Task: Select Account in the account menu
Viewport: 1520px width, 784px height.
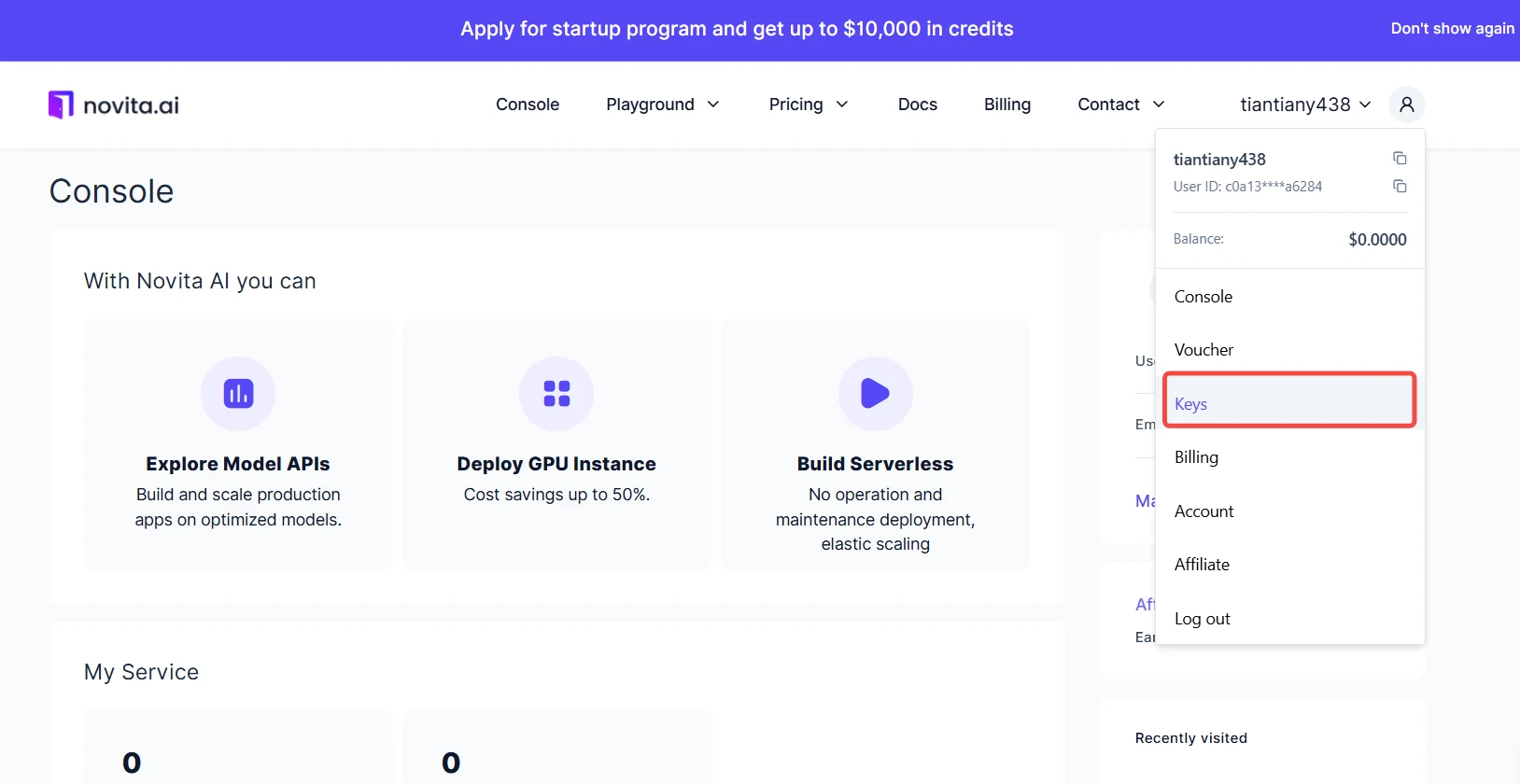Action: (x=1289, y=511)
